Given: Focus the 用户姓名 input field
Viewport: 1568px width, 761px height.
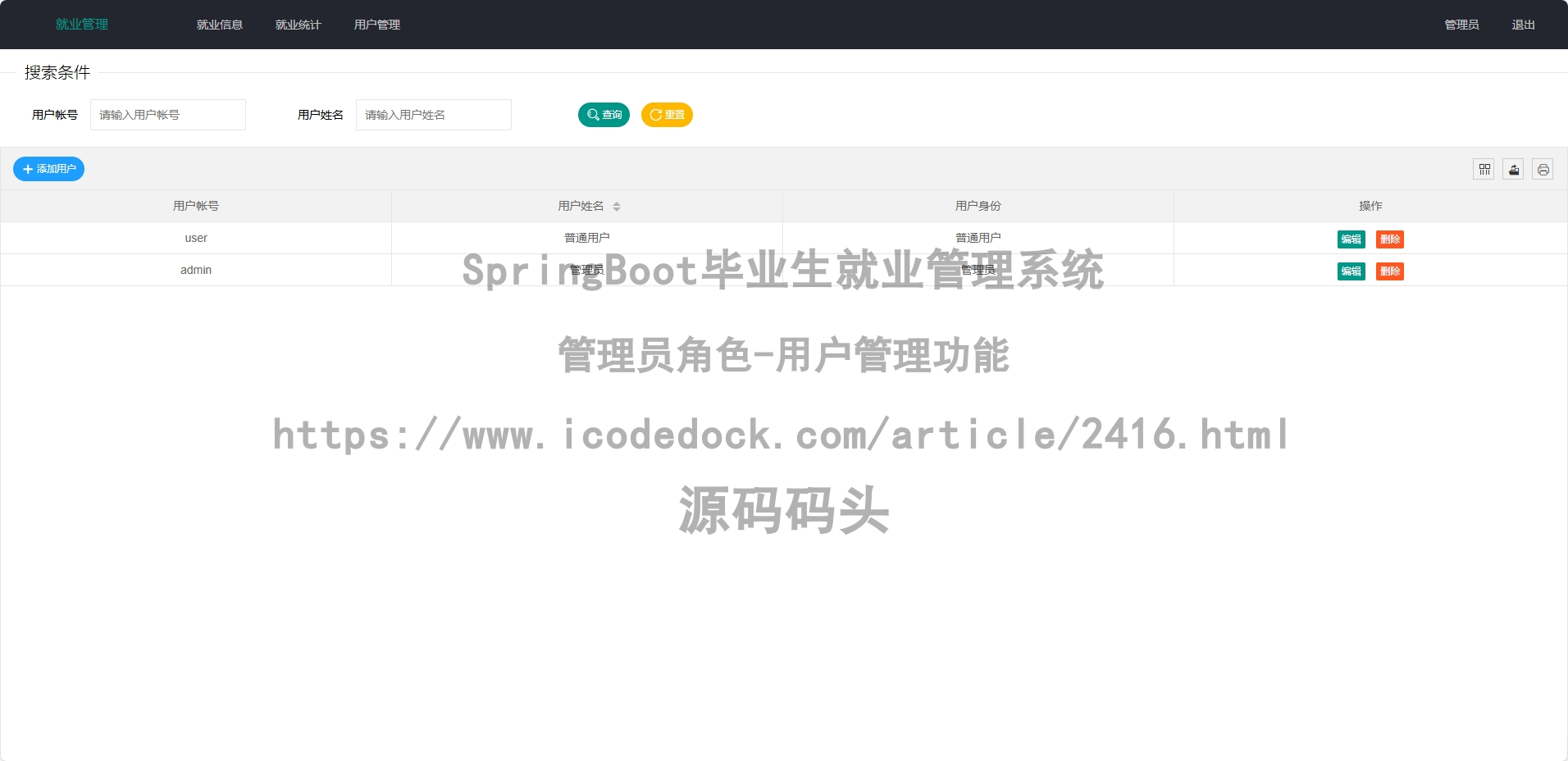Looking at the screenshot, I should coord(434,115).
